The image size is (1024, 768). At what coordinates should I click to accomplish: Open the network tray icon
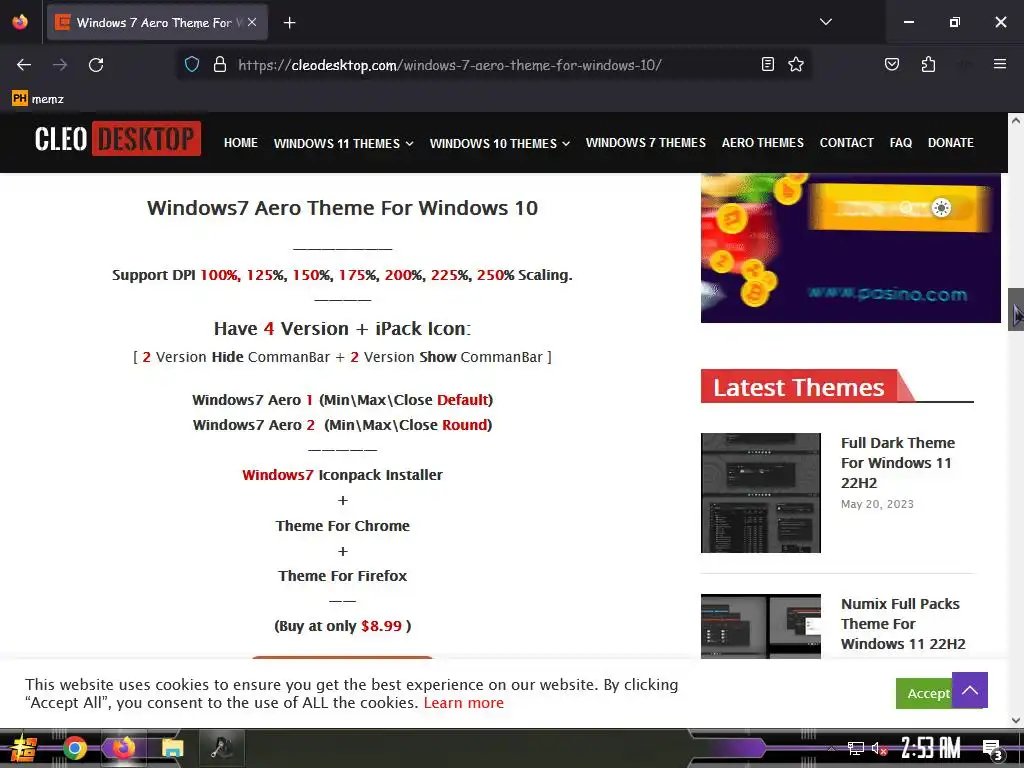(855, 748)
